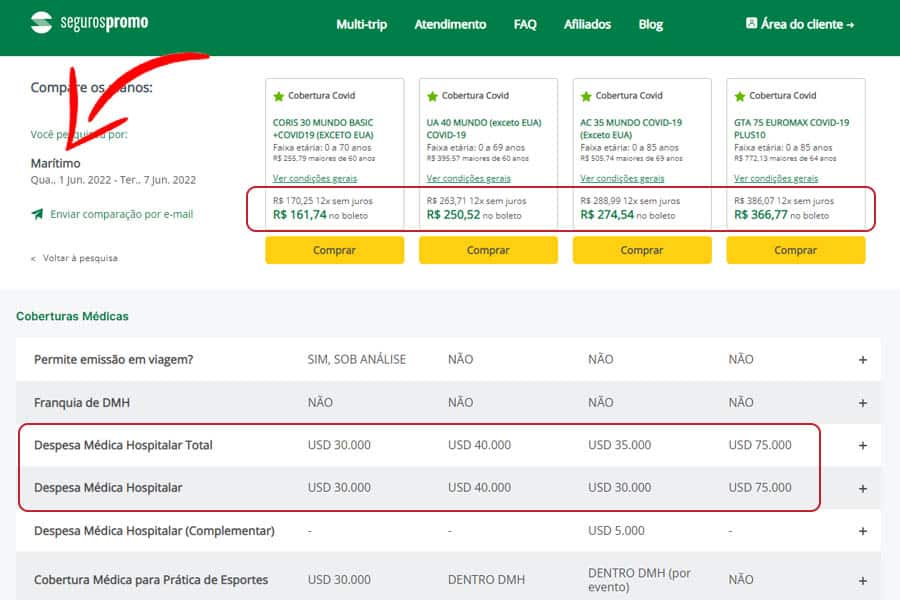
Task: Click green star on CORIS 30 plan card
Action: click(x=279, y=96)
